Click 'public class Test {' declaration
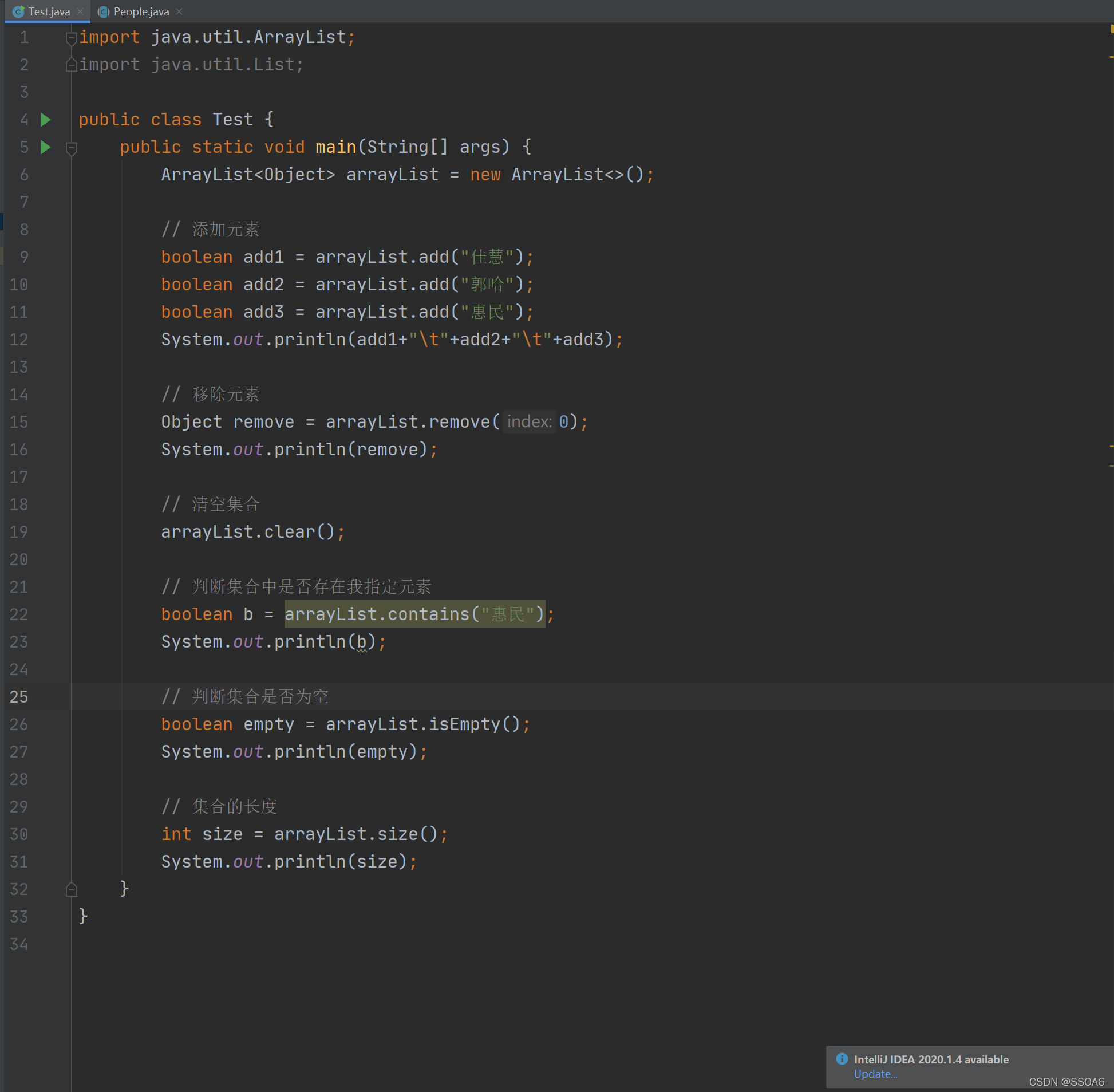The width and height of the screenshot is (1114, 1092). 176,119
